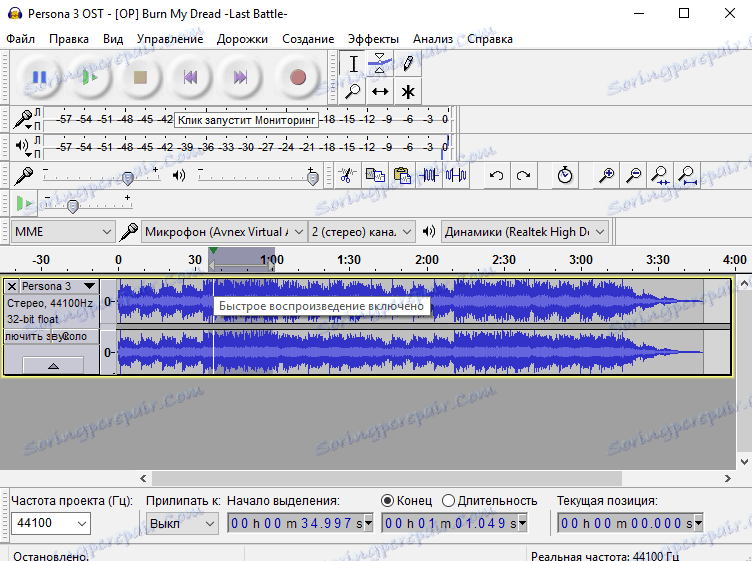Click the Cut scissors icon
Image resolution: width=752 pixels, height=561 pixels.
click(x=347, y=176)
